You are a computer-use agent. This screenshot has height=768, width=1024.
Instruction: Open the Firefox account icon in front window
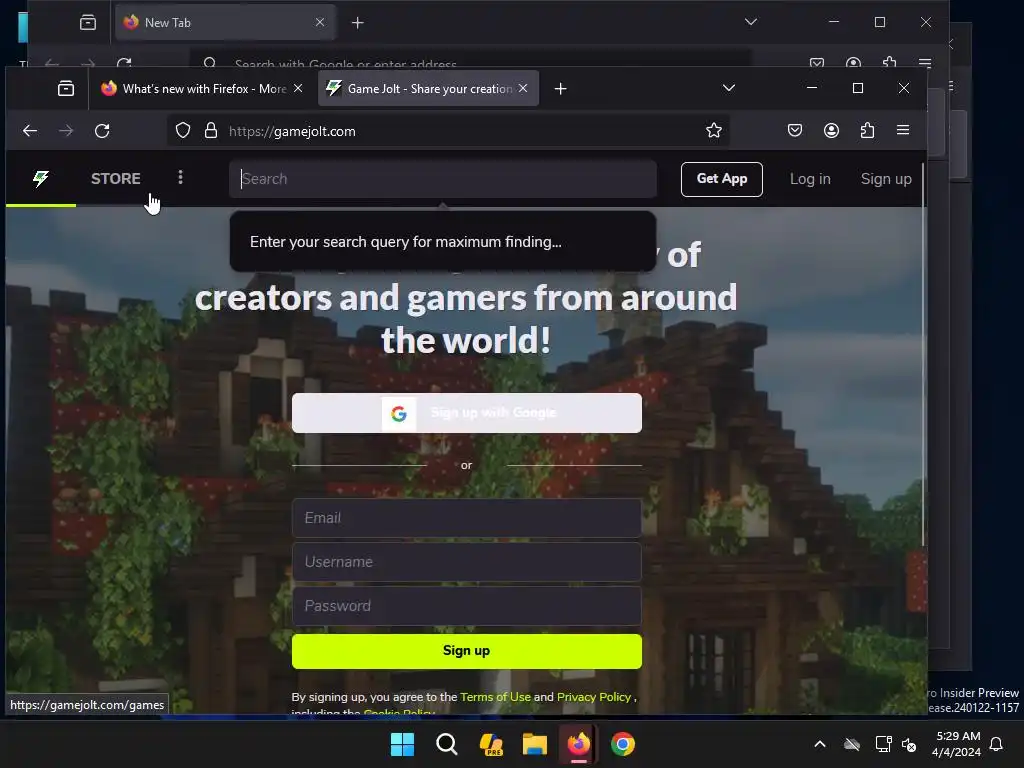(x=831, y=131)
